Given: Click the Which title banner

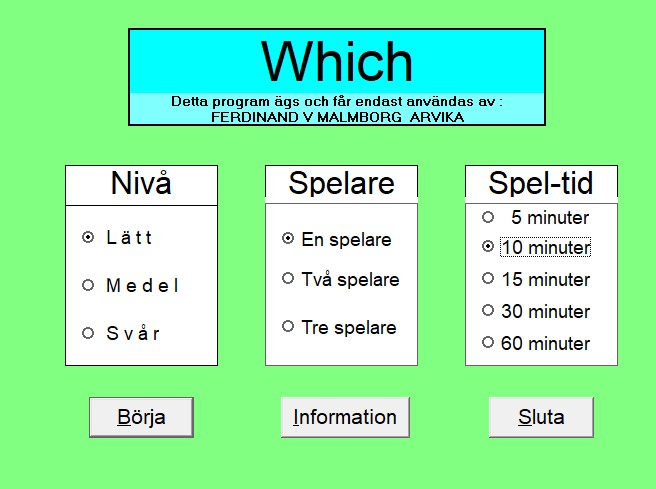Looking at the screenshot, I should pos(337,62).
